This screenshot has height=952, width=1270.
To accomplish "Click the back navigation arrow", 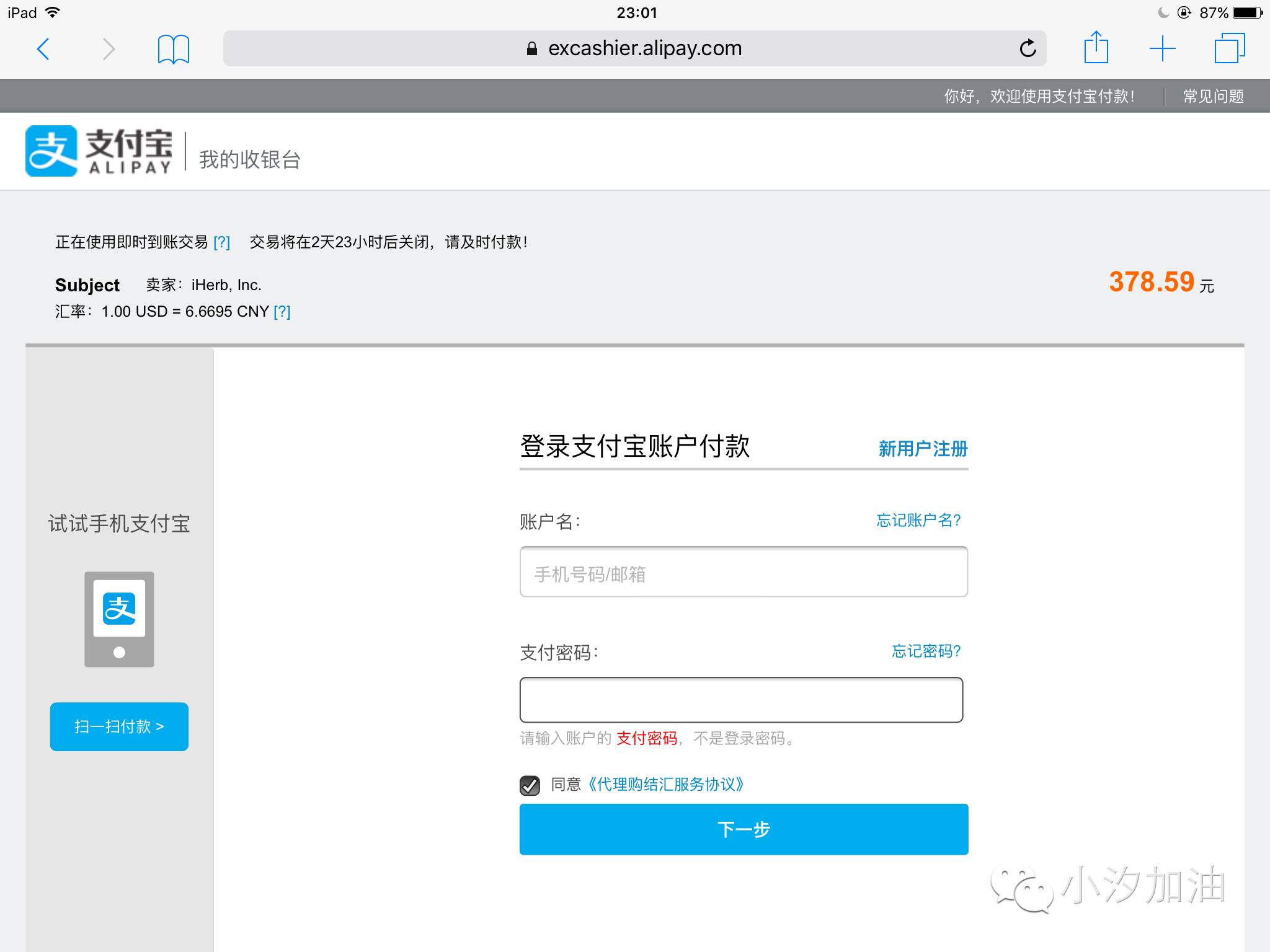I will pos(43,48).
